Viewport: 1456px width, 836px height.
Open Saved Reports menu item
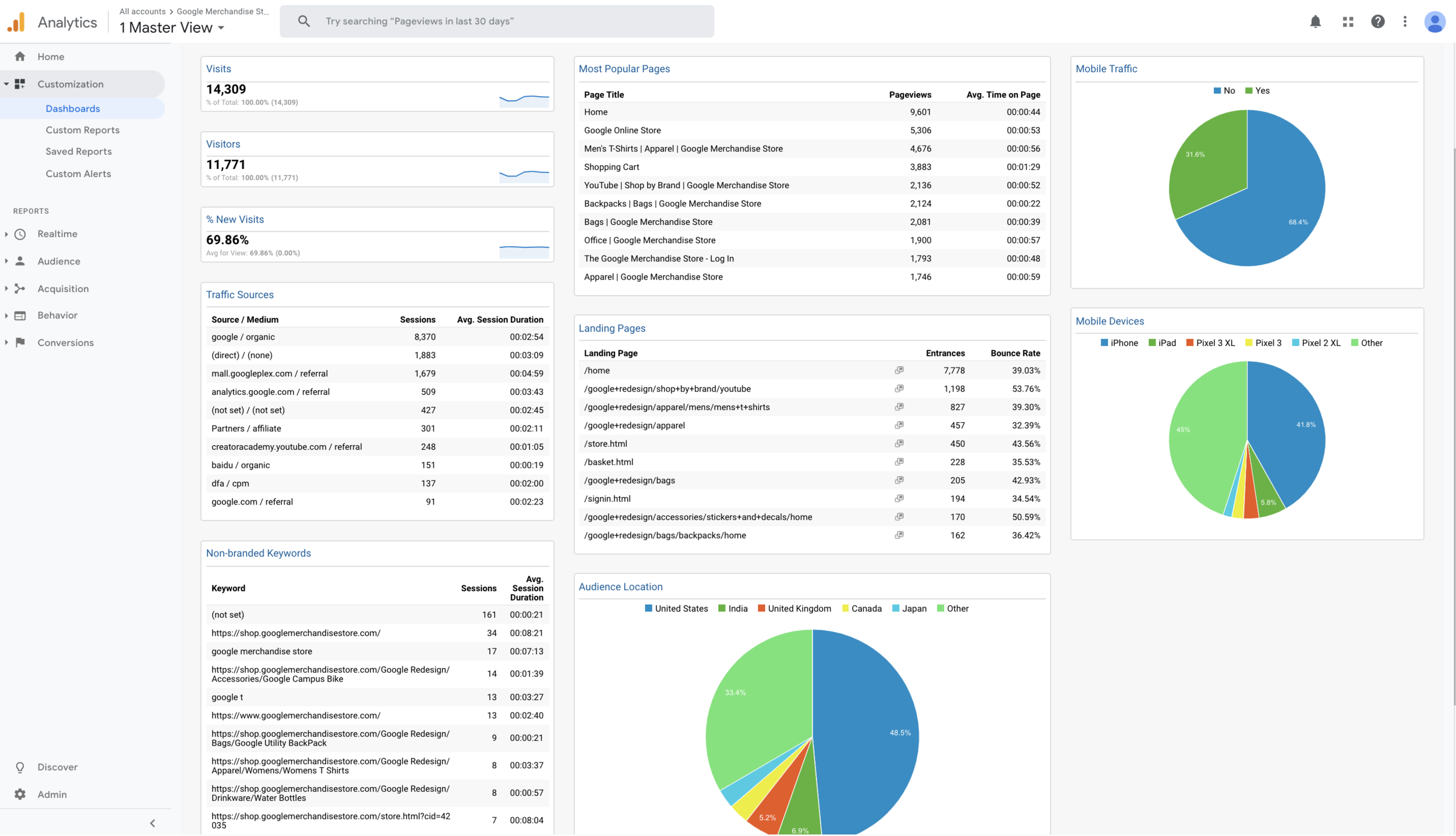tap(79, 151)
